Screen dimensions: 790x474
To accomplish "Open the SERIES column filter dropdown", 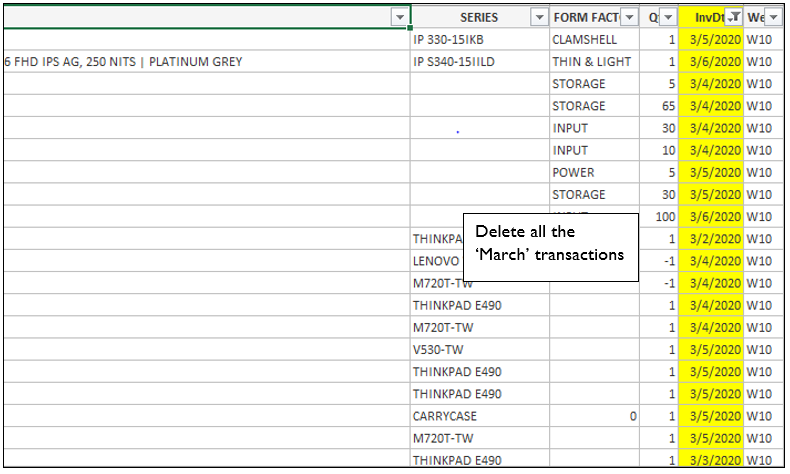I will point(539,17).
